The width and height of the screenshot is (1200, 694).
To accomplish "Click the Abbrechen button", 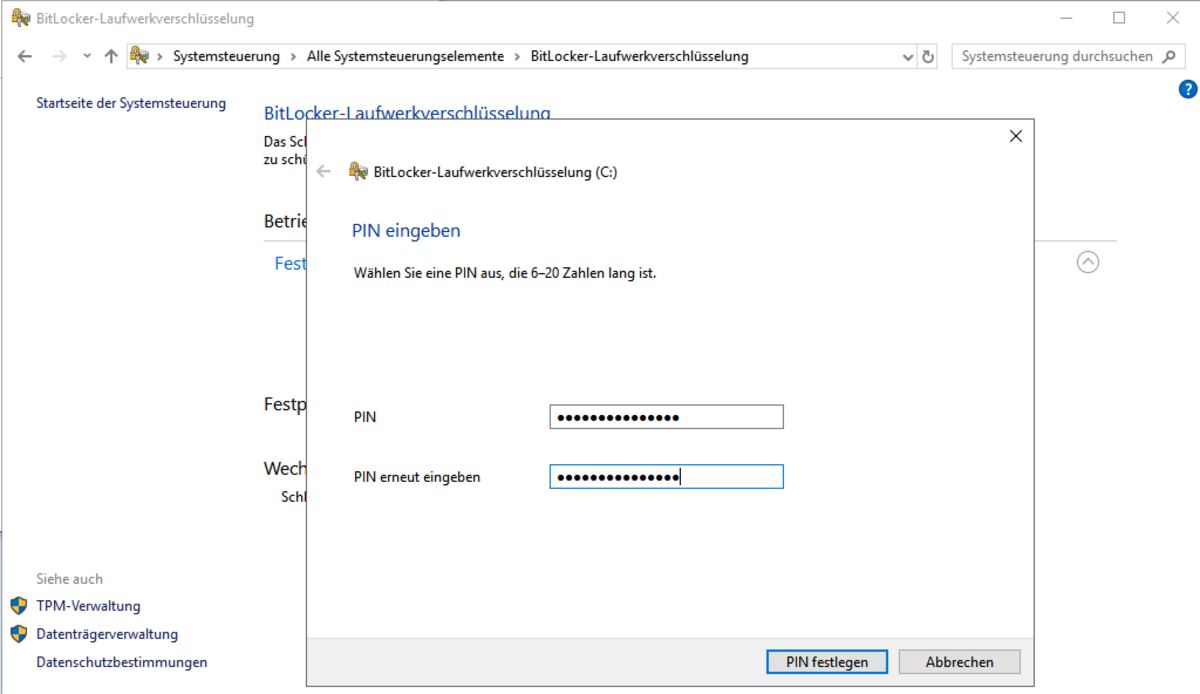I will coord(959,662).
